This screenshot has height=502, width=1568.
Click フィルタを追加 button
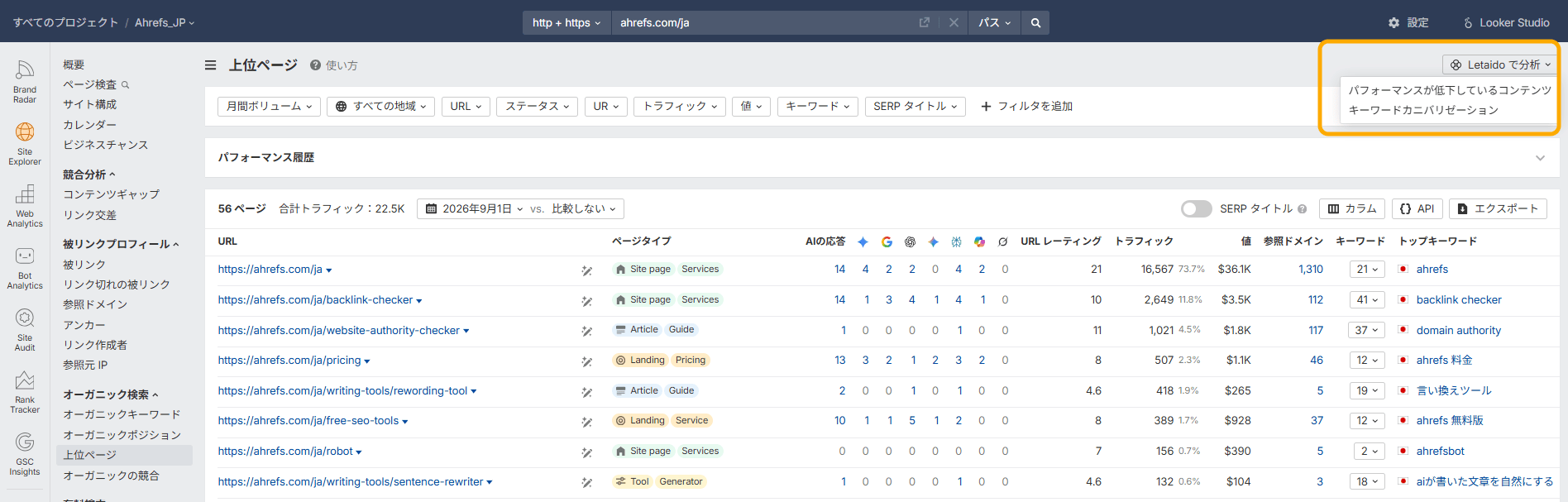[1026, 106]
